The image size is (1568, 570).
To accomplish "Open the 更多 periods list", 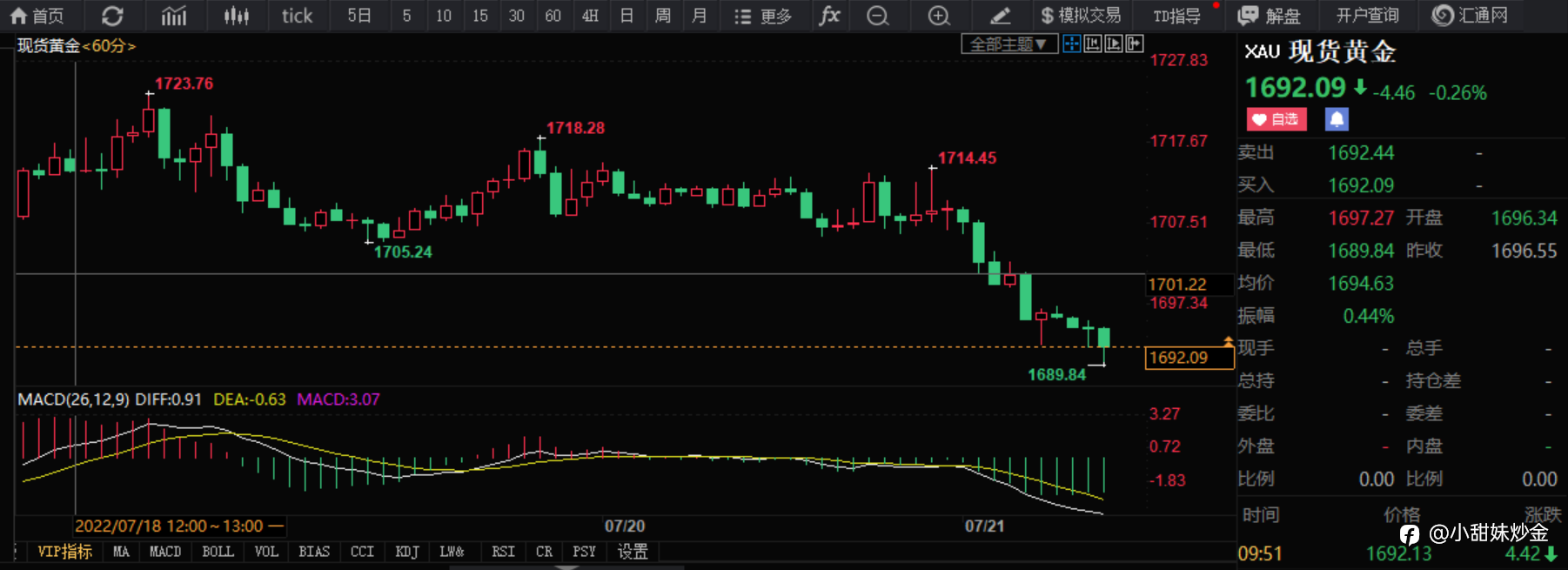I will [x=763, y=16].
